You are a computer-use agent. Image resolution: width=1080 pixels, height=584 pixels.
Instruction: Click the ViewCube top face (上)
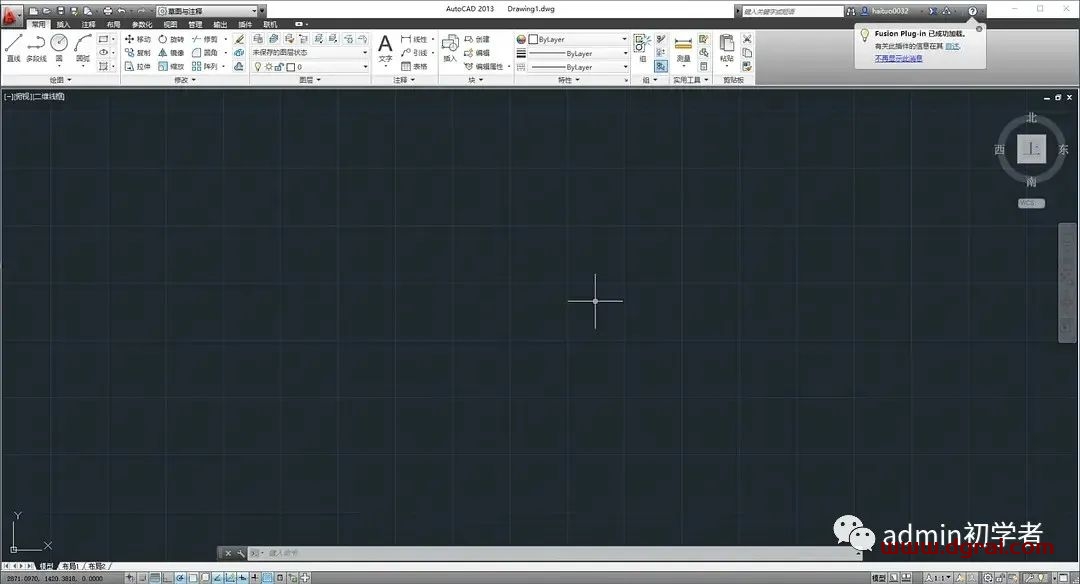coord(1031,149)
